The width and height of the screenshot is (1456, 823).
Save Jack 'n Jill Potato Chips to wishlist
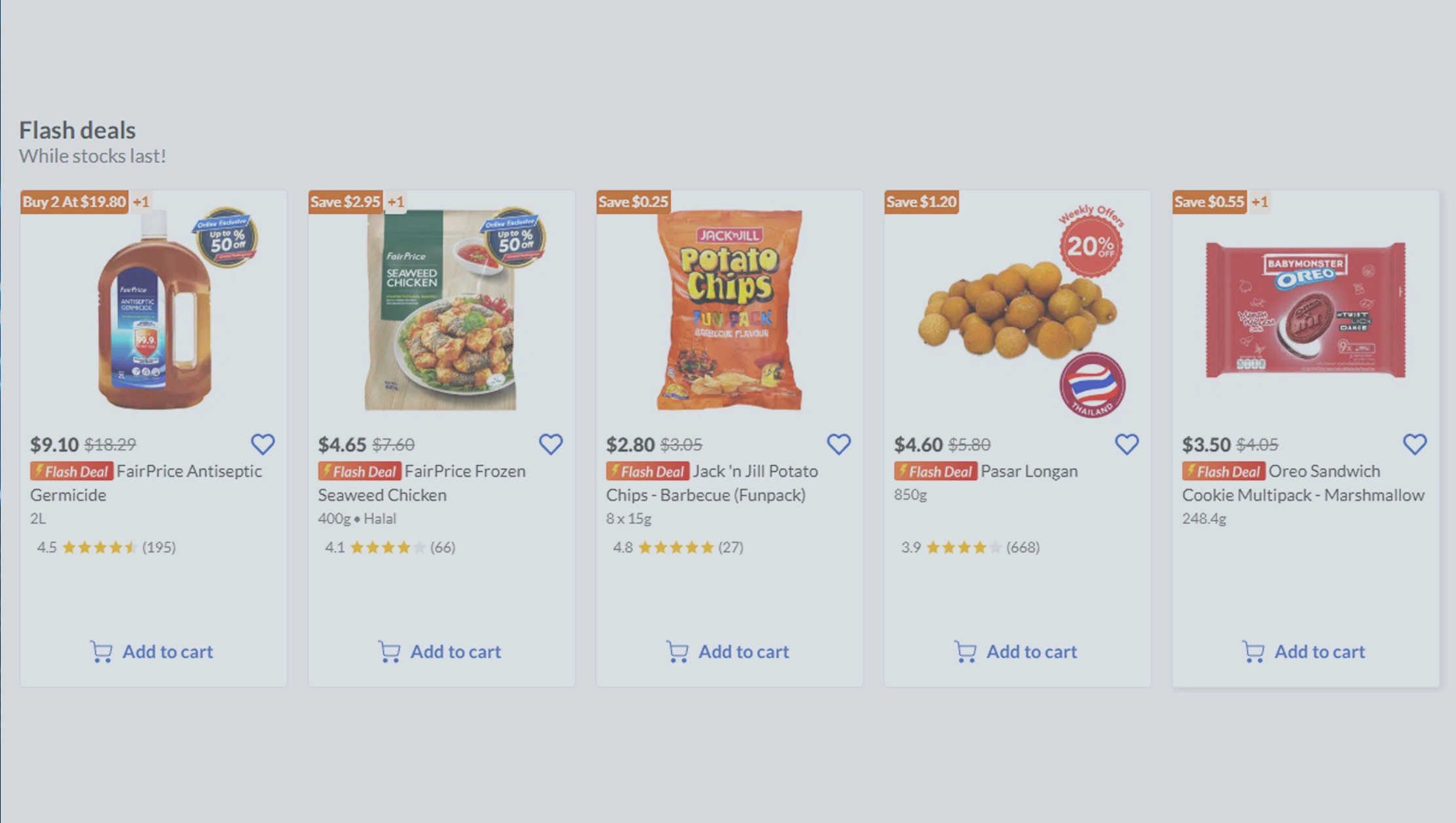838,445
